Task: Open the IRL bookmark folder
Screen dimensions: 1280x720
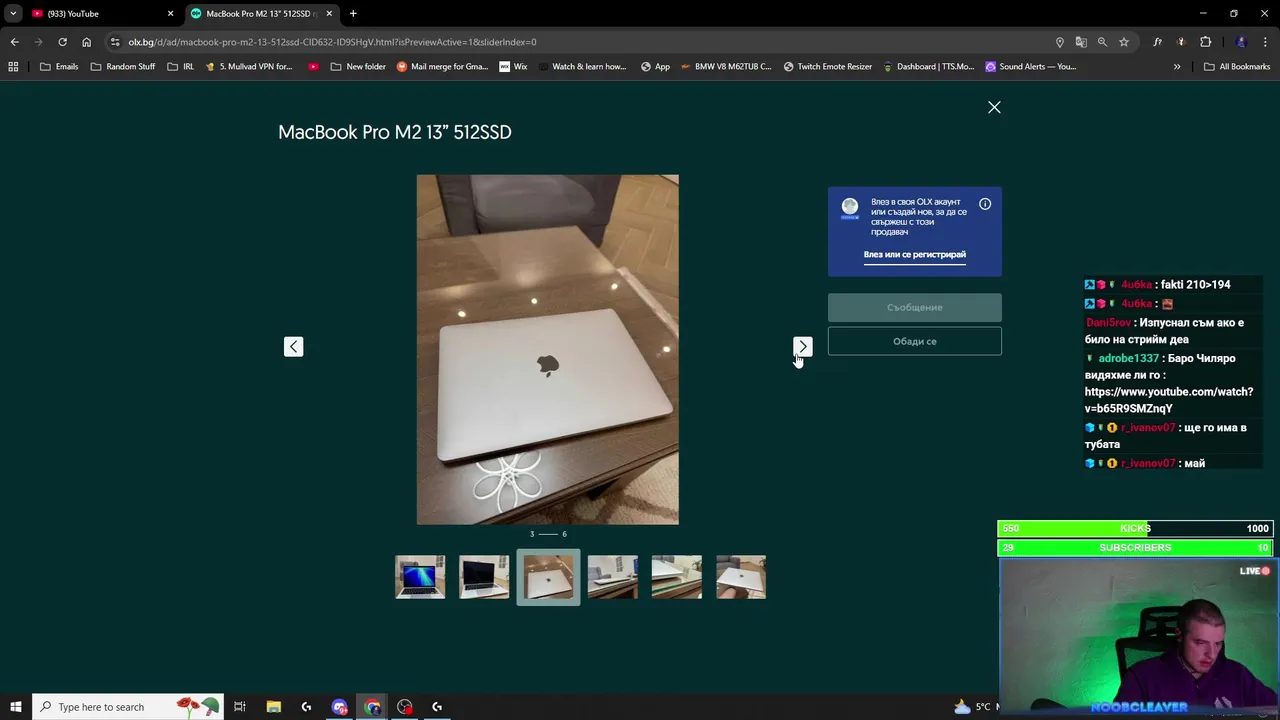Action: click(181, 67)
